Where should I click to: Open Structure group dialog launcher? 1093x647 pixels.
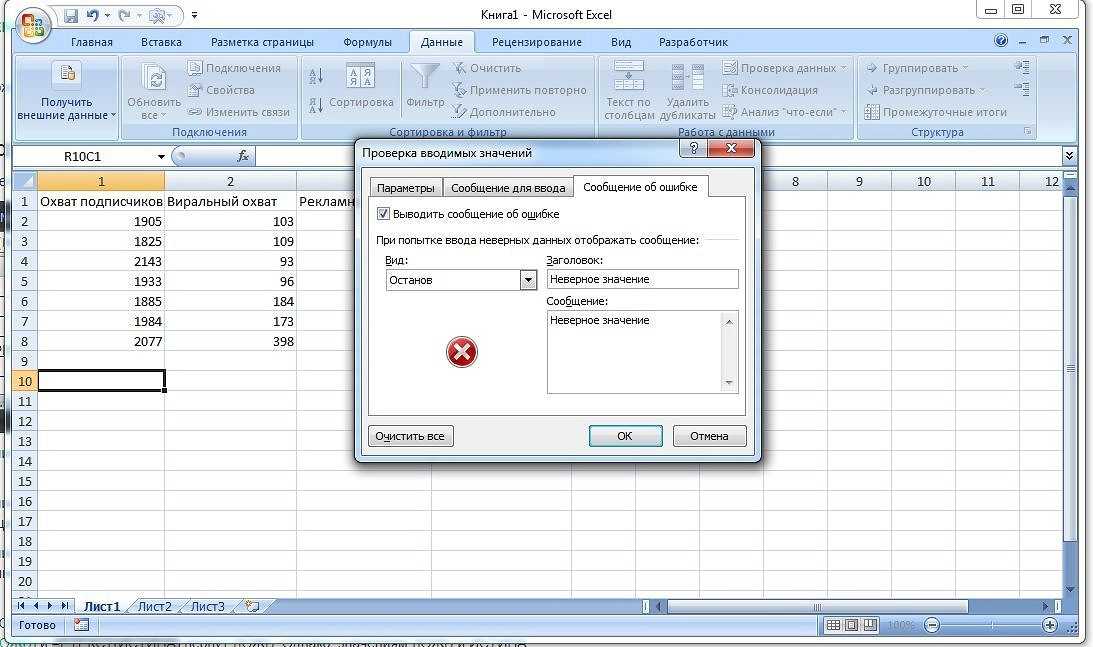pos(1027,131)
